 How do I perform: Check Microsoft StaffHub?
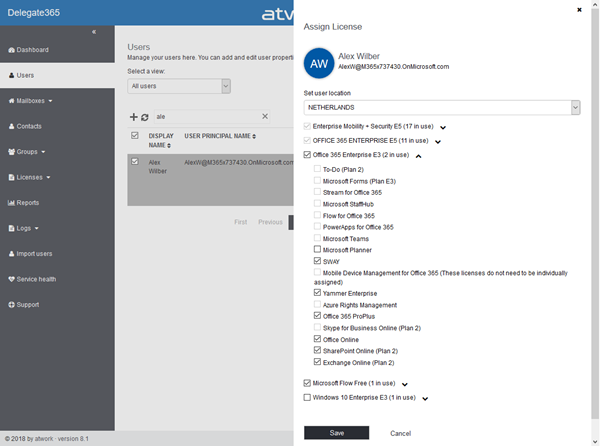point(317,203)
